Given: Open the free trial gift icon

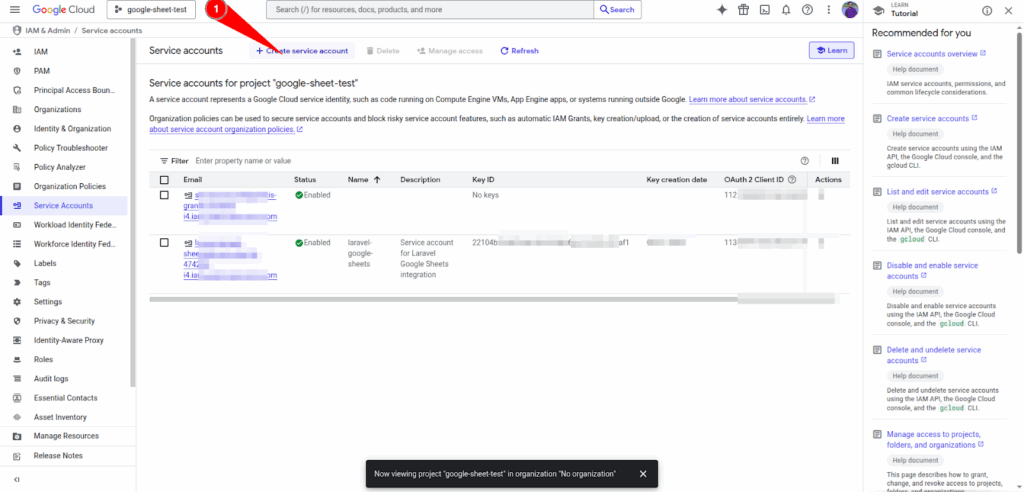Looking at the screenshot, I should (x=743, y=10).
